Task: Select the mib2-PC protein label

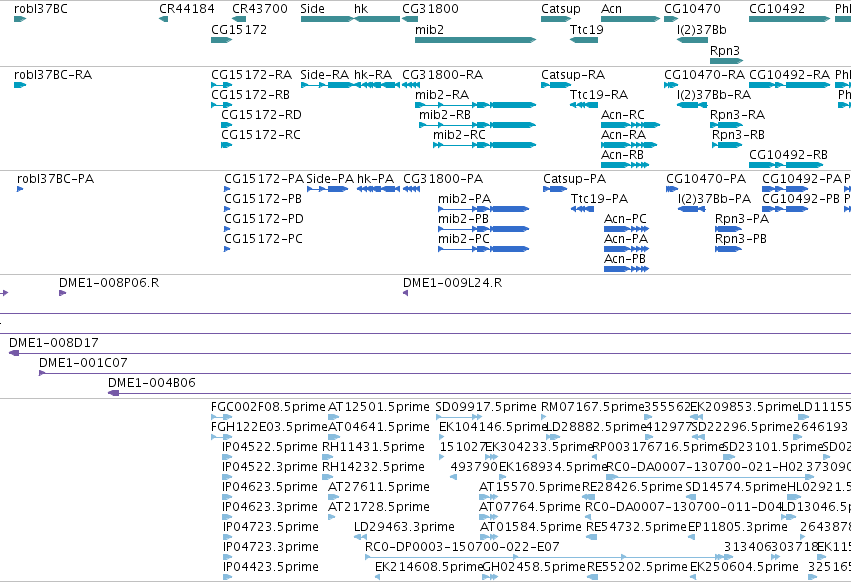Action: pos(464,239)
